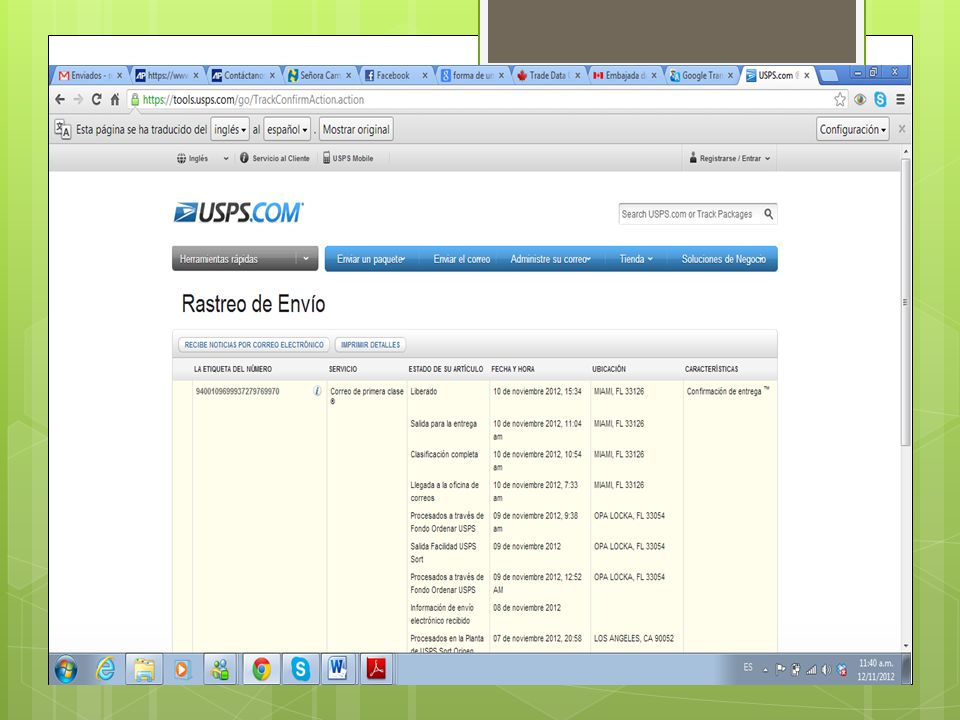The image size is (960, 720).
Task: Launch Internet Explorer from taskbar
Action: click(106, 669)
